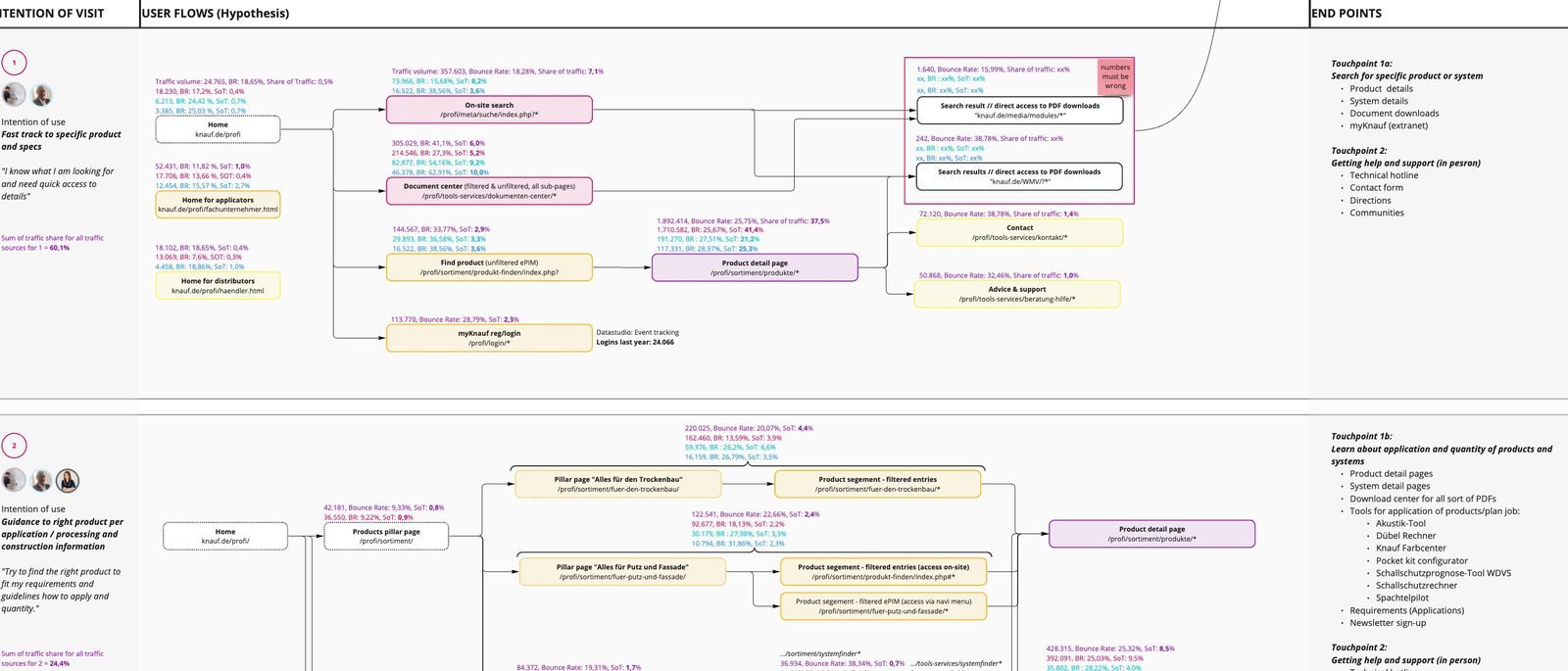Image resolution: width=1568 pixels, height=671 pixels.
Task: Click the filtered entries (access on-site) box
Action: [x=883, y=572]
